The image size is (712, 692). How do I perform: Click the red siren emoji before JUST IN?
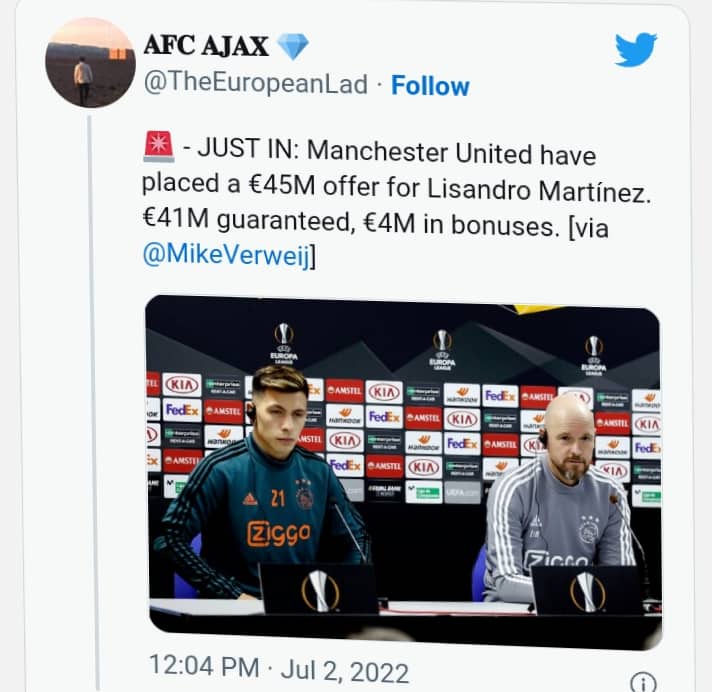[159, 146]
